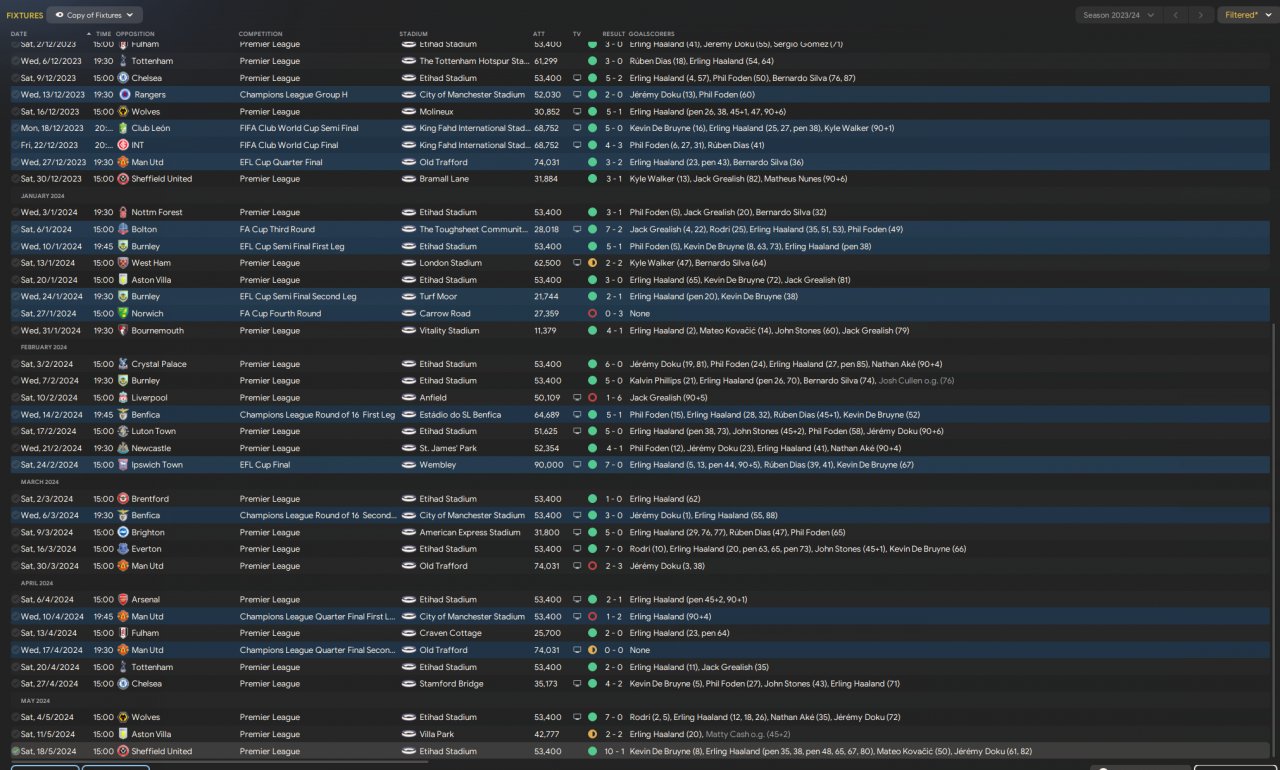Image resolution: width=1280 pixels, height=770 pixels.
Task: Click the TV icon in the Arsenal row
Action: pos(577,600)
